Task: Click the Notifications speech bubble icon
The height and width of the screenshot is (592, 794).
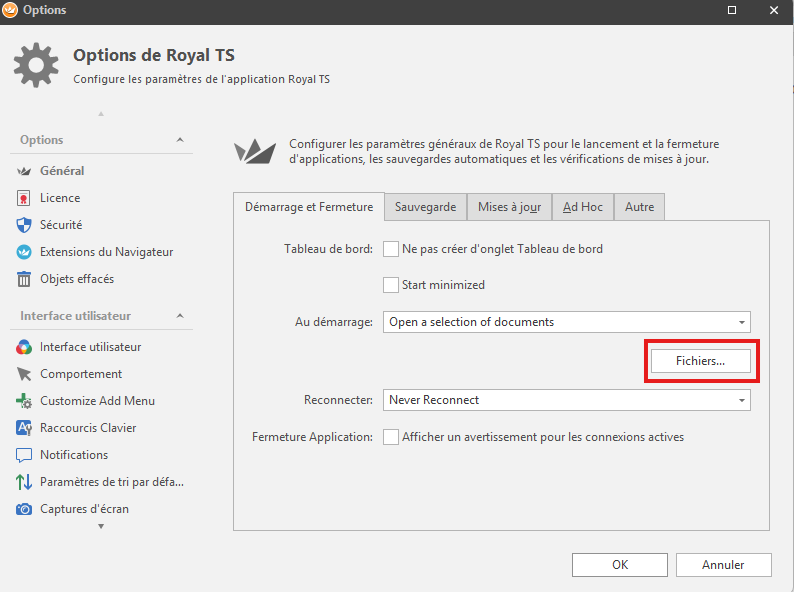Action: [x=24, y=455]
